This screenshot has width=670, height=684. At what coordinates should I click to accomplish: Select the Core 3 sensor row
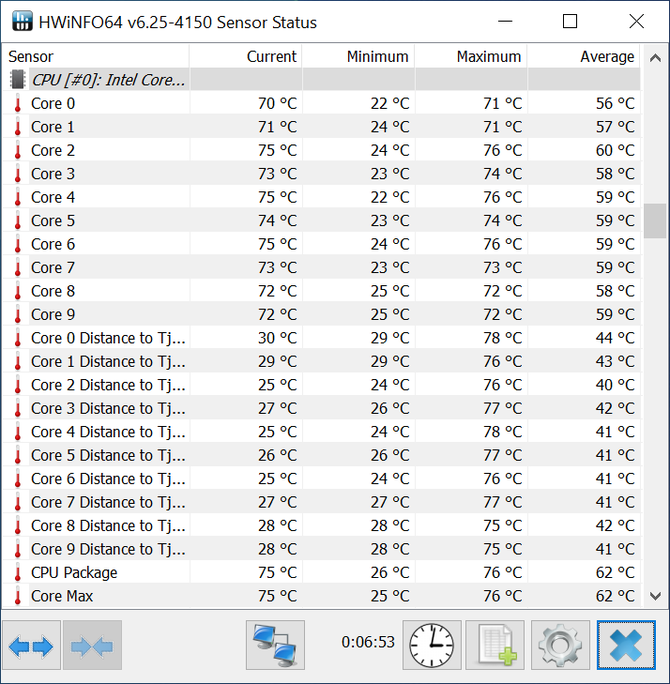(x=322, y=174)
